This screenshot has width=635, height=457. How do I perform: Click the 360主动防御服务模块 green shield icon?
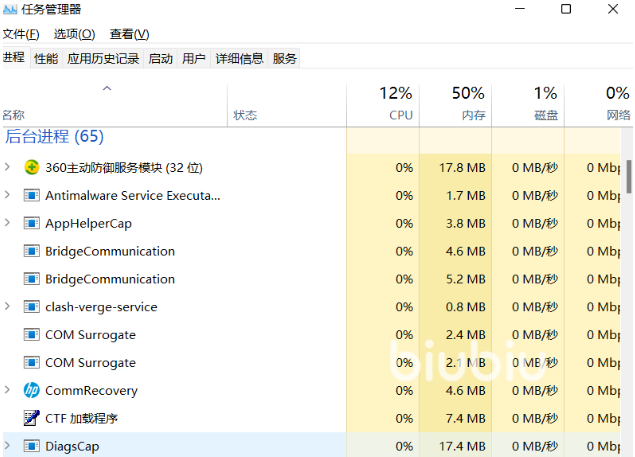31,167
